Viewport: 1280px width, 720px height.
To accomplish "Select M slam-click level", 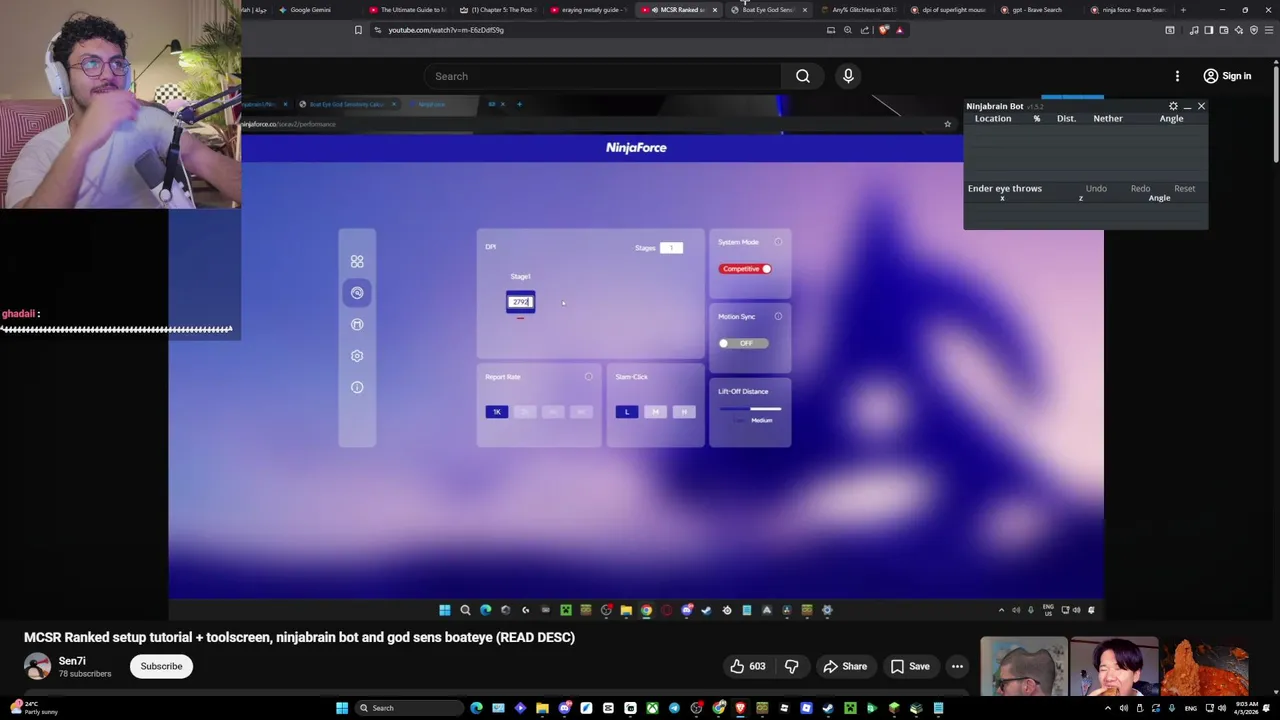I will click(655, 412).
